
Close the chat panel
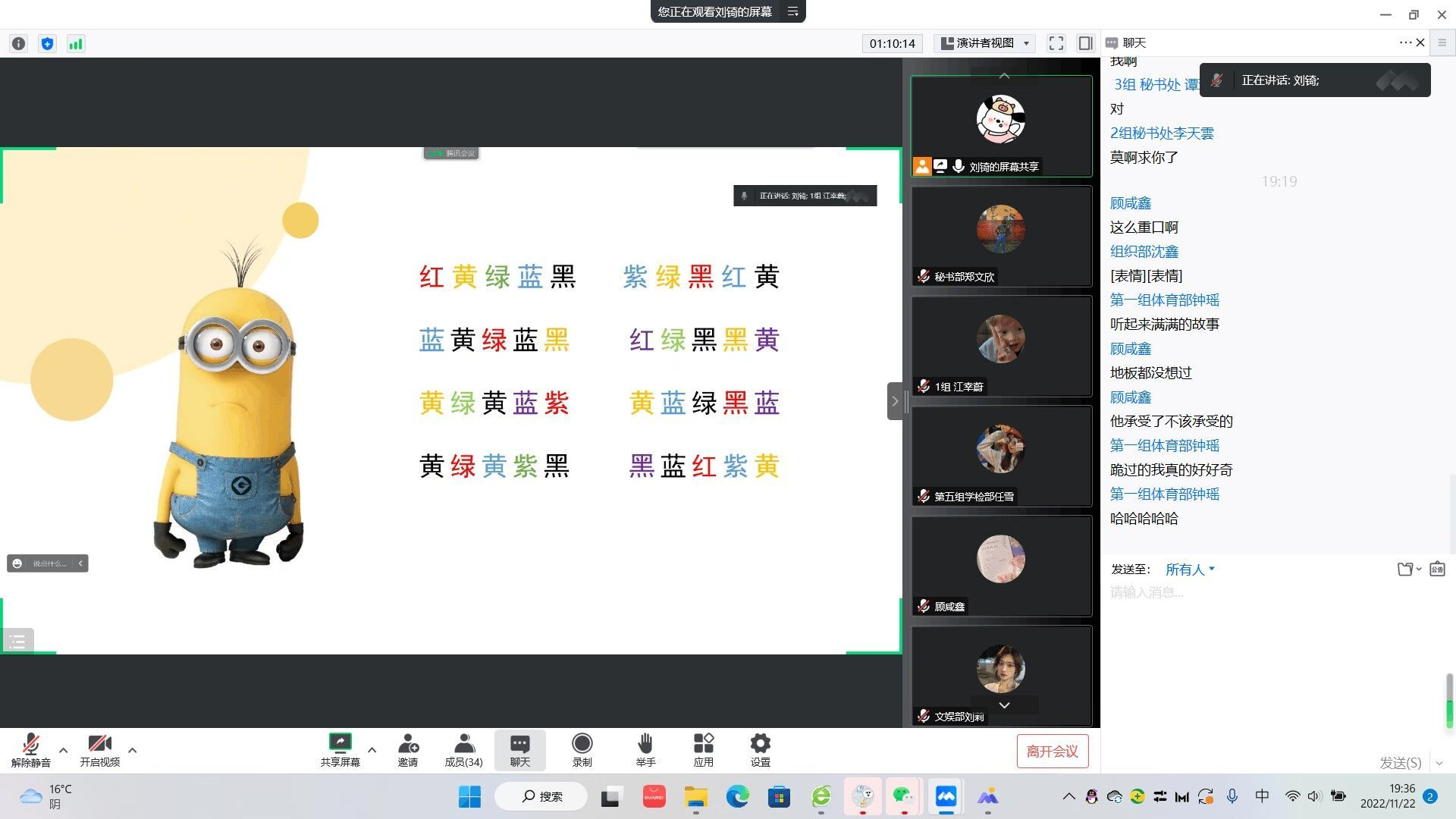1420,42
